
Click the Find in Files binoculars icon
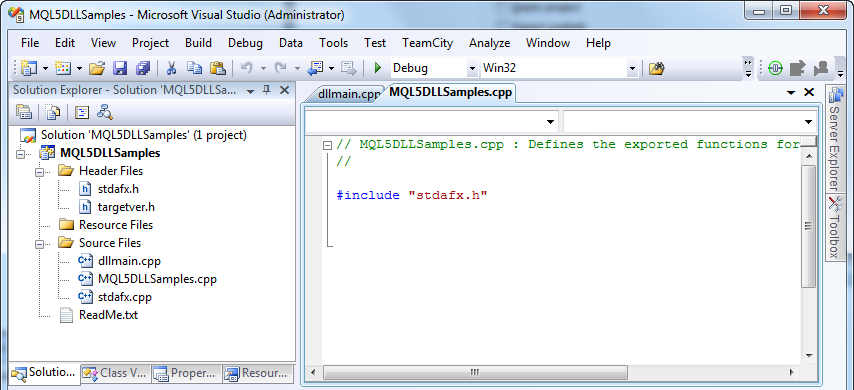657,68
